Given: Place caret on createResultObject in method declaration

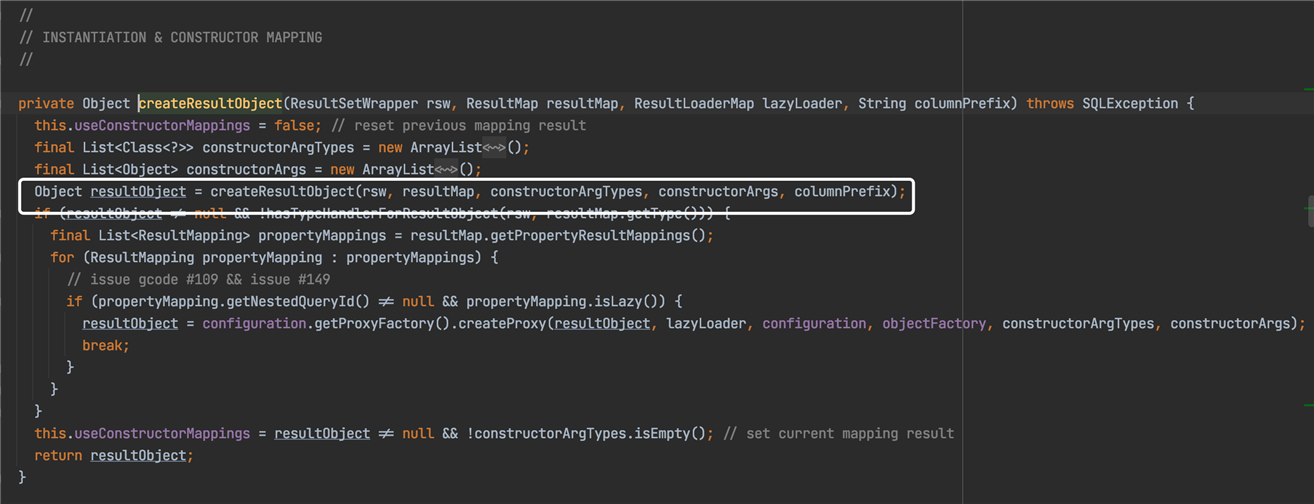Looking at the screenshot, I should click(x=210, y=103).
